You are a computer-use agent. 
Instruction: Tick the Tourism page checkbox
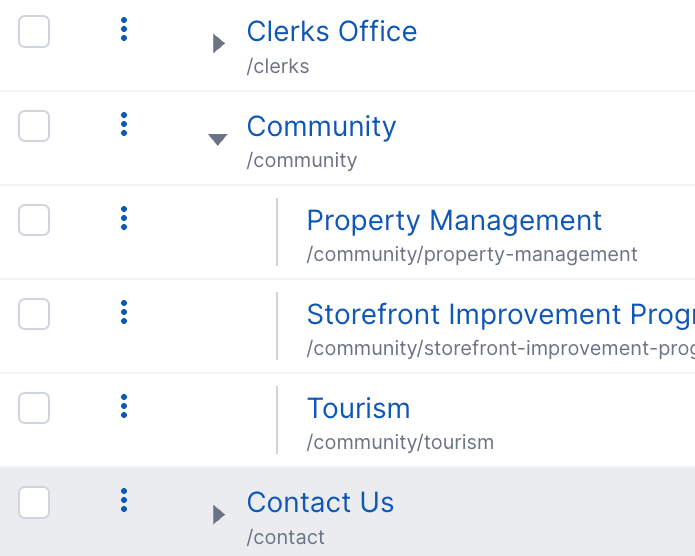pyautogui.click(x=34, y=408)
